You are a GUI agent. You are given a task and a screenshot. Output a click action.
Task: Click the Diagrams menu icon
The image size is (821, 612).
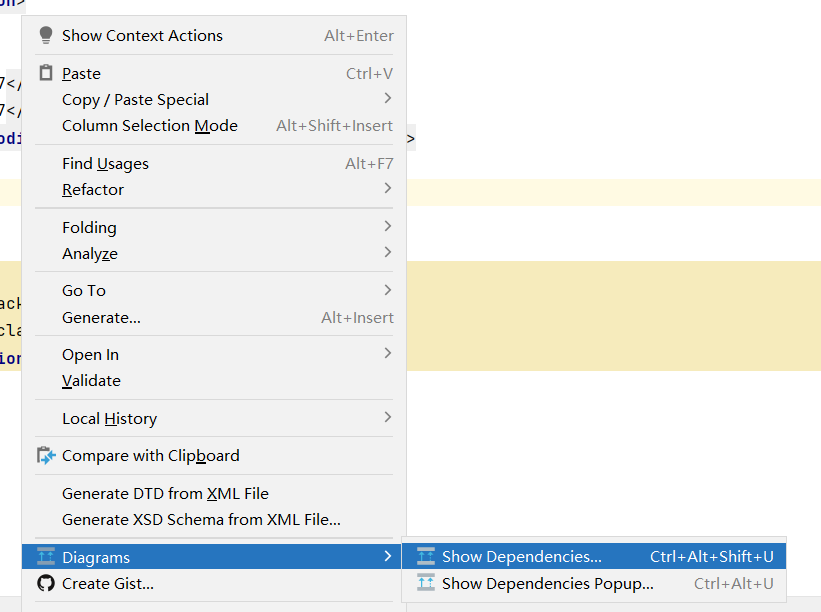[46, 557]
